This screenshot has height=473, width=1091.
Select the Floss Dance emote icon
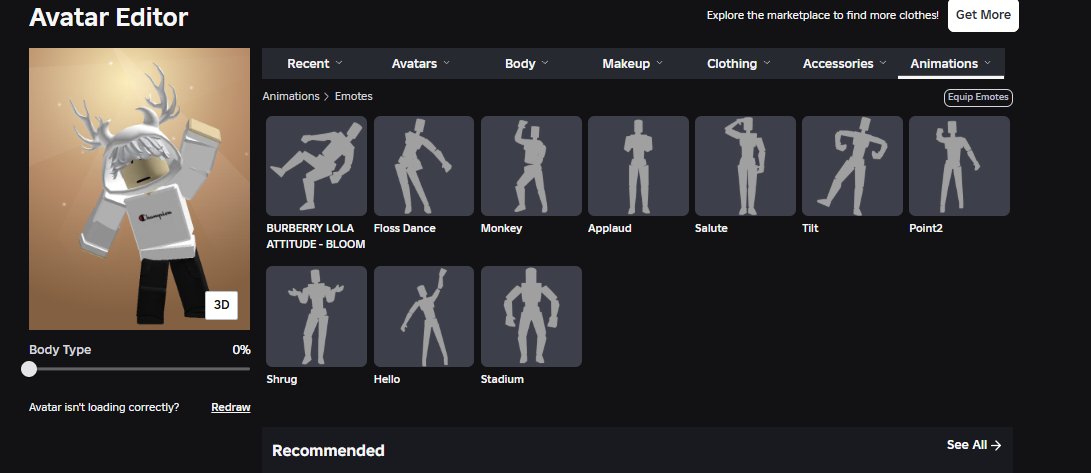(x=424, y=166)
